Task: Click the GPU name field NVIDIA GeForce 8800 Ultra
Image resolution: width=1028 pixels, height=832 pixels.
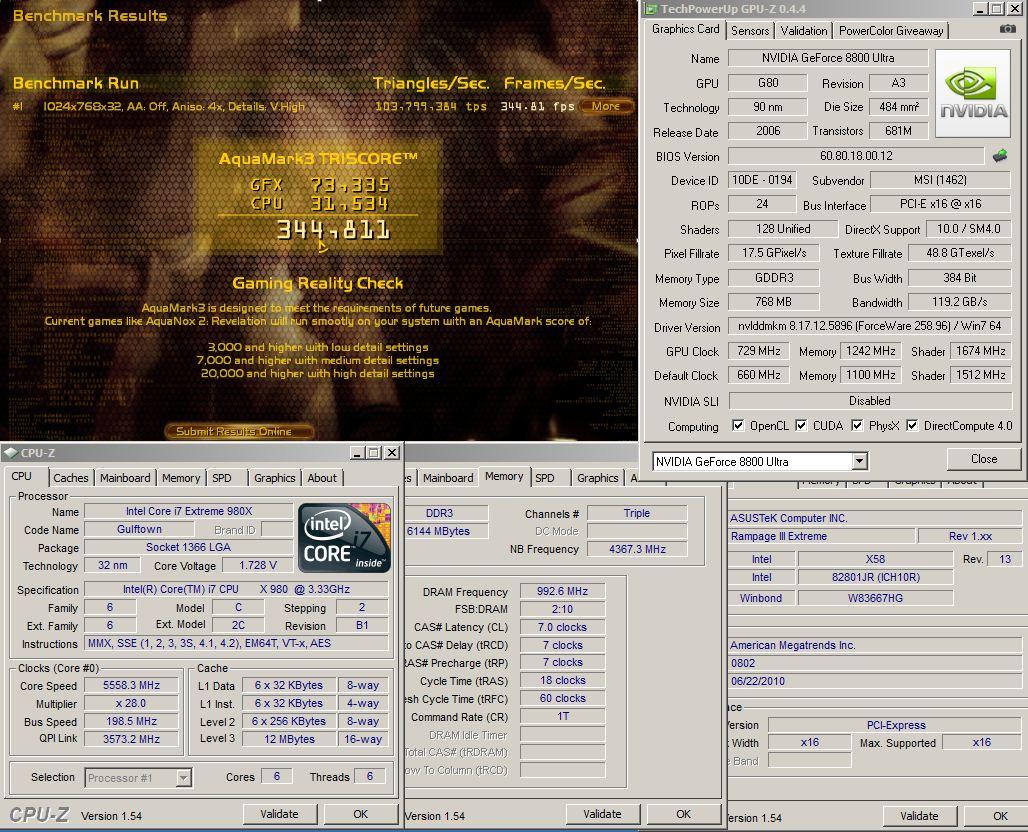Action: tap(828, 58)
